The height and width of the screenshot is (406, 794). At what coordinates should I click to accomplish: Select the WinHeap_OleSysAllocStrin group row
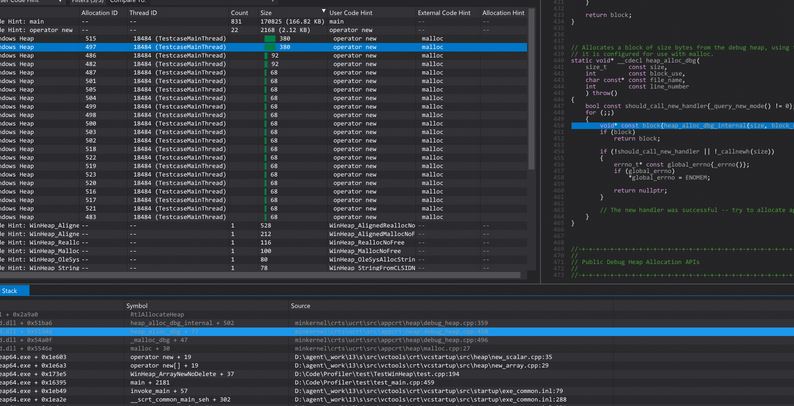tap(263, 259)
